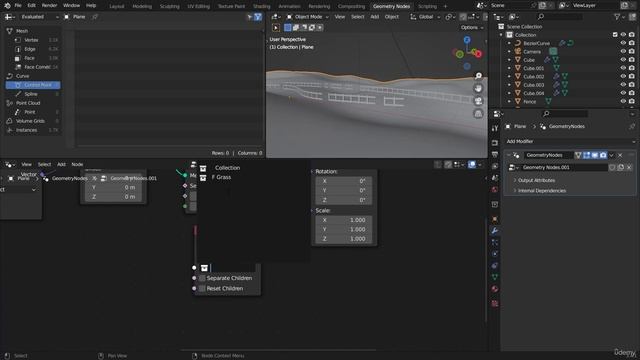Click the outliner search field
Image resolution: width=640 pixels, height=360 pixels.
[x=560, y=17]
